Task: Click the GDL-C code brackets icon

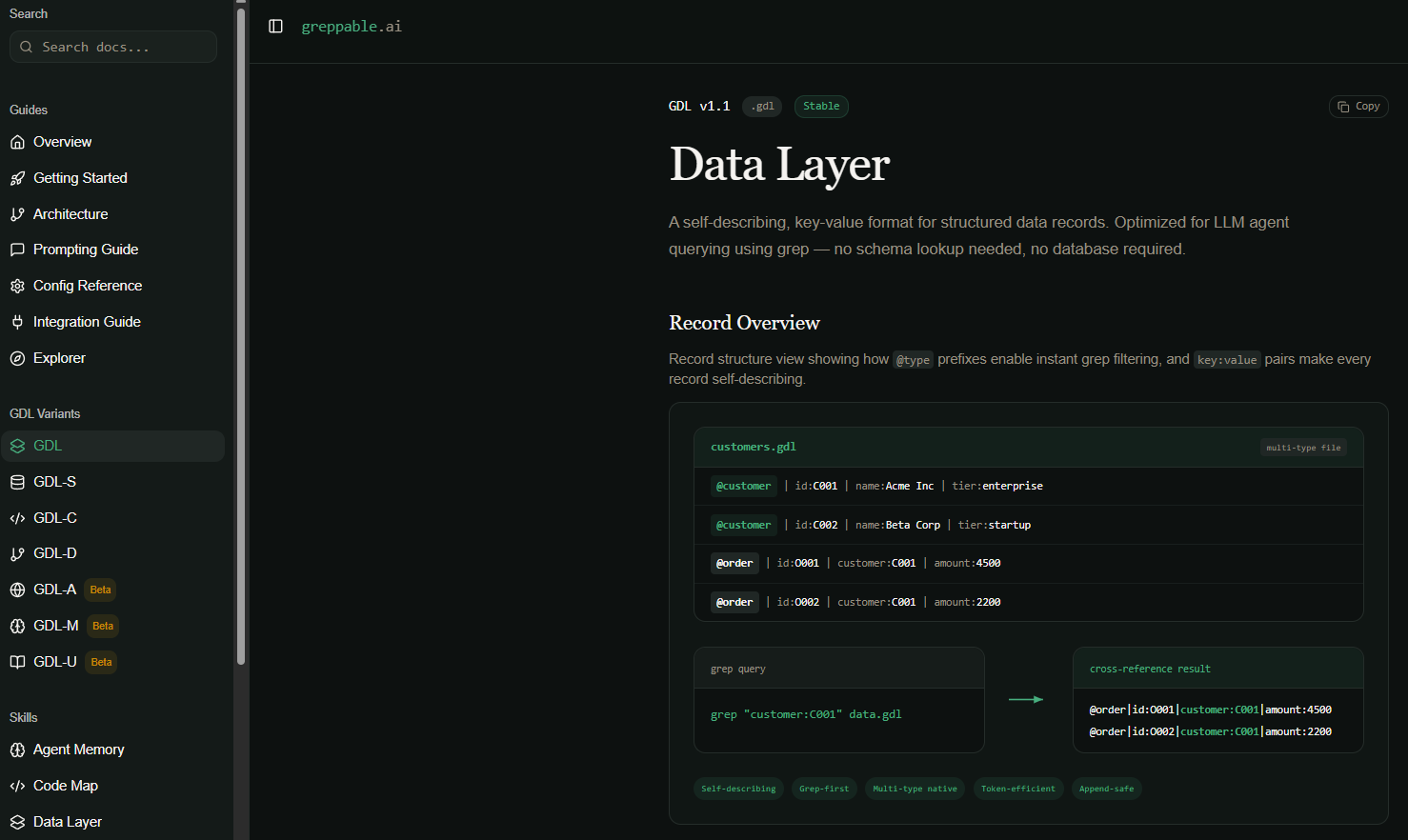Action: click(17, 518)
